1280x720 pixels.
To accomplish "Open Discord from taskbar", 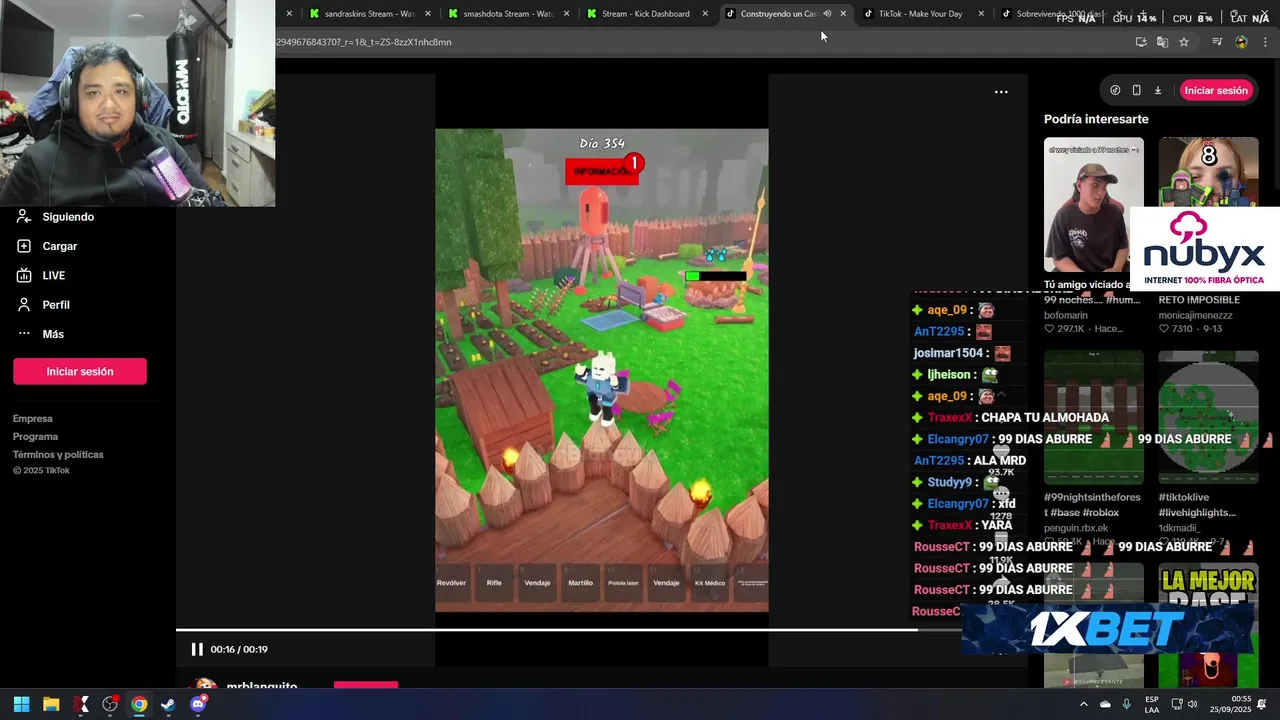I will pyautogui.click(x=198, y=704).
